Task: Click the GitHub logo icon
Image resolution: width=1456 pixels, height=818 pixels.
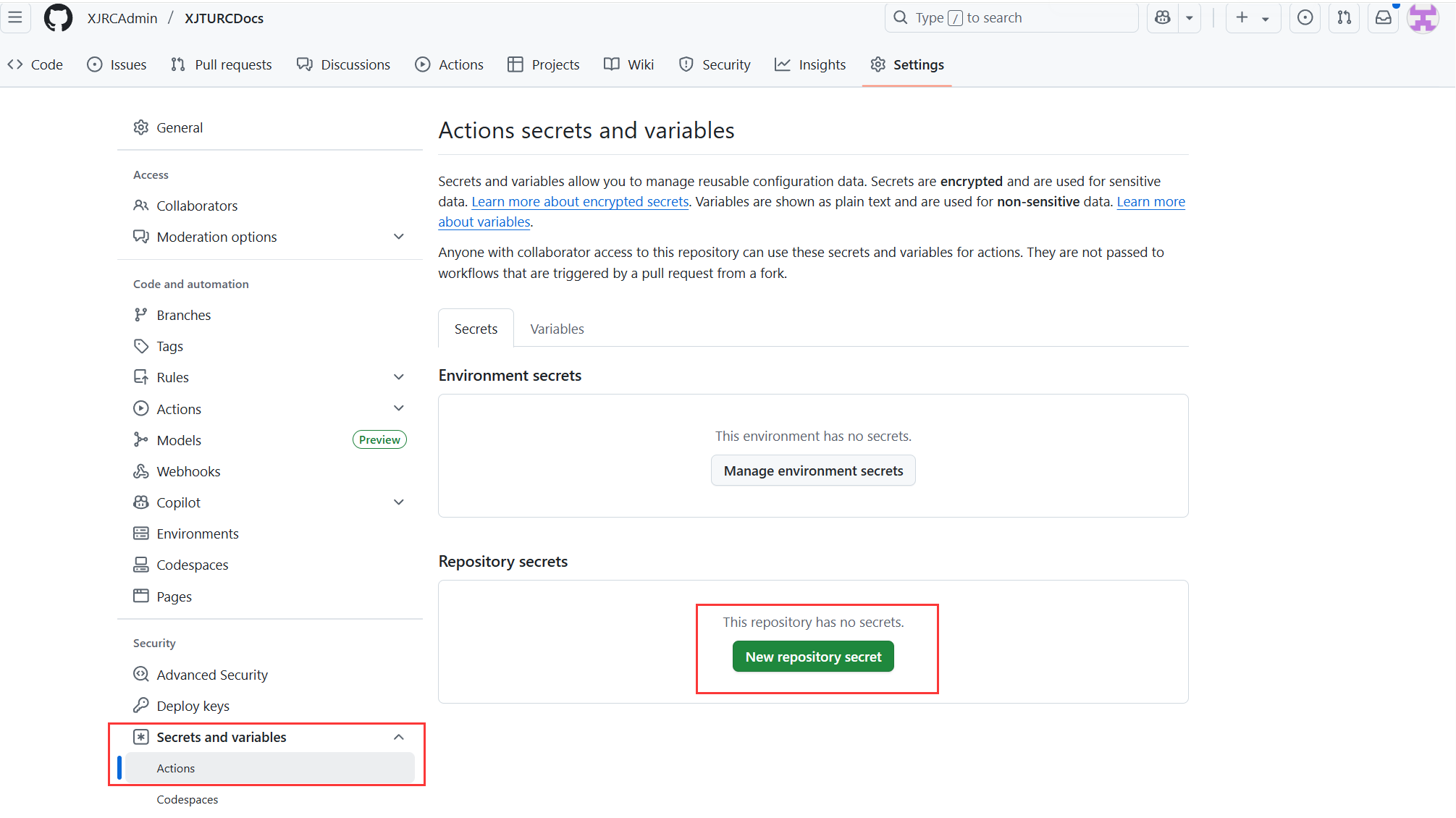Action: coord(58,18)
